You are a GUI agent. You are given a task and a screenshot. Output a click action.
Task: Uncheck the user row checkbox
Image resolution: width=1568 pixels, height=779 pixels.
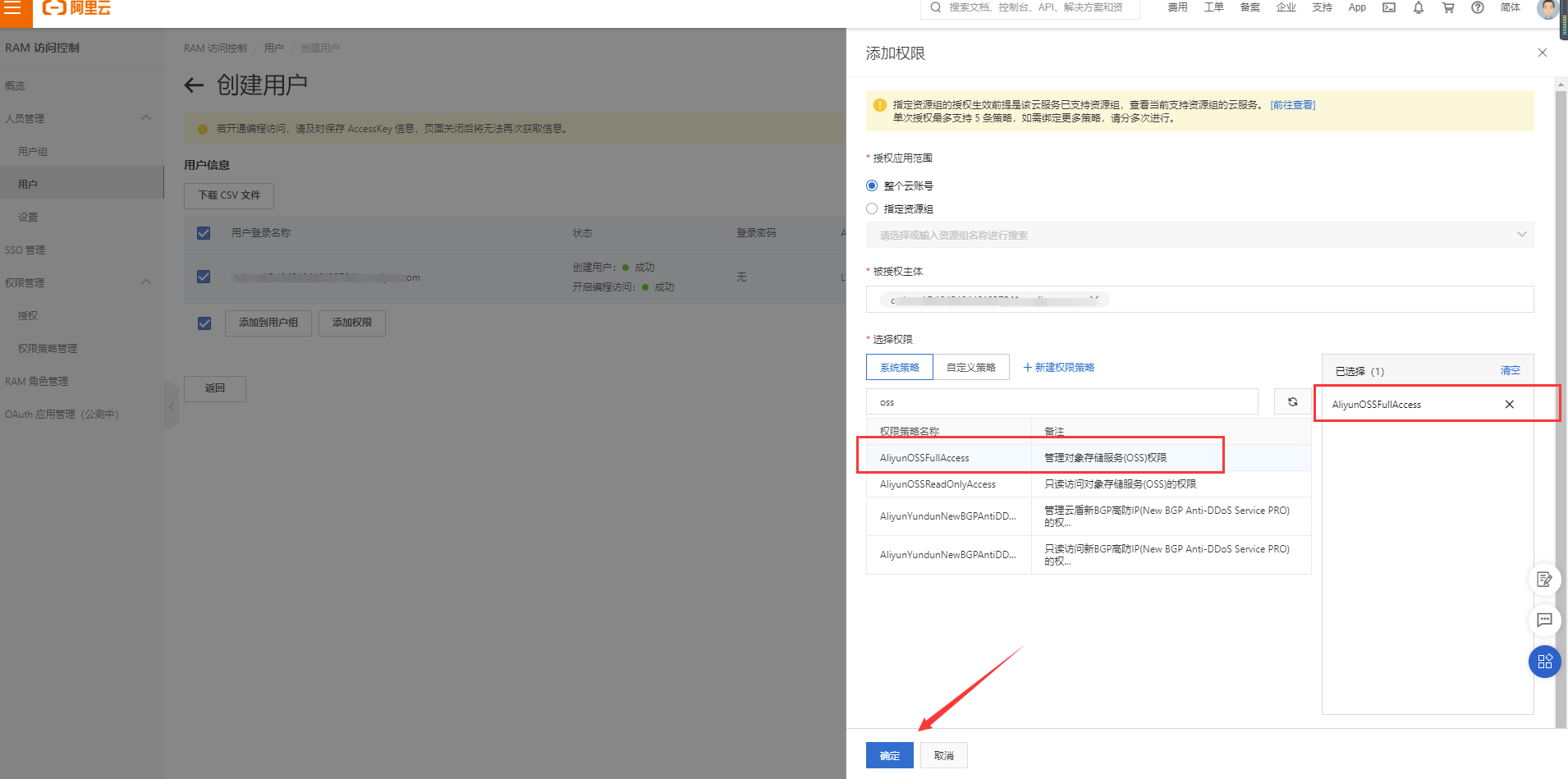click(203, 277)
